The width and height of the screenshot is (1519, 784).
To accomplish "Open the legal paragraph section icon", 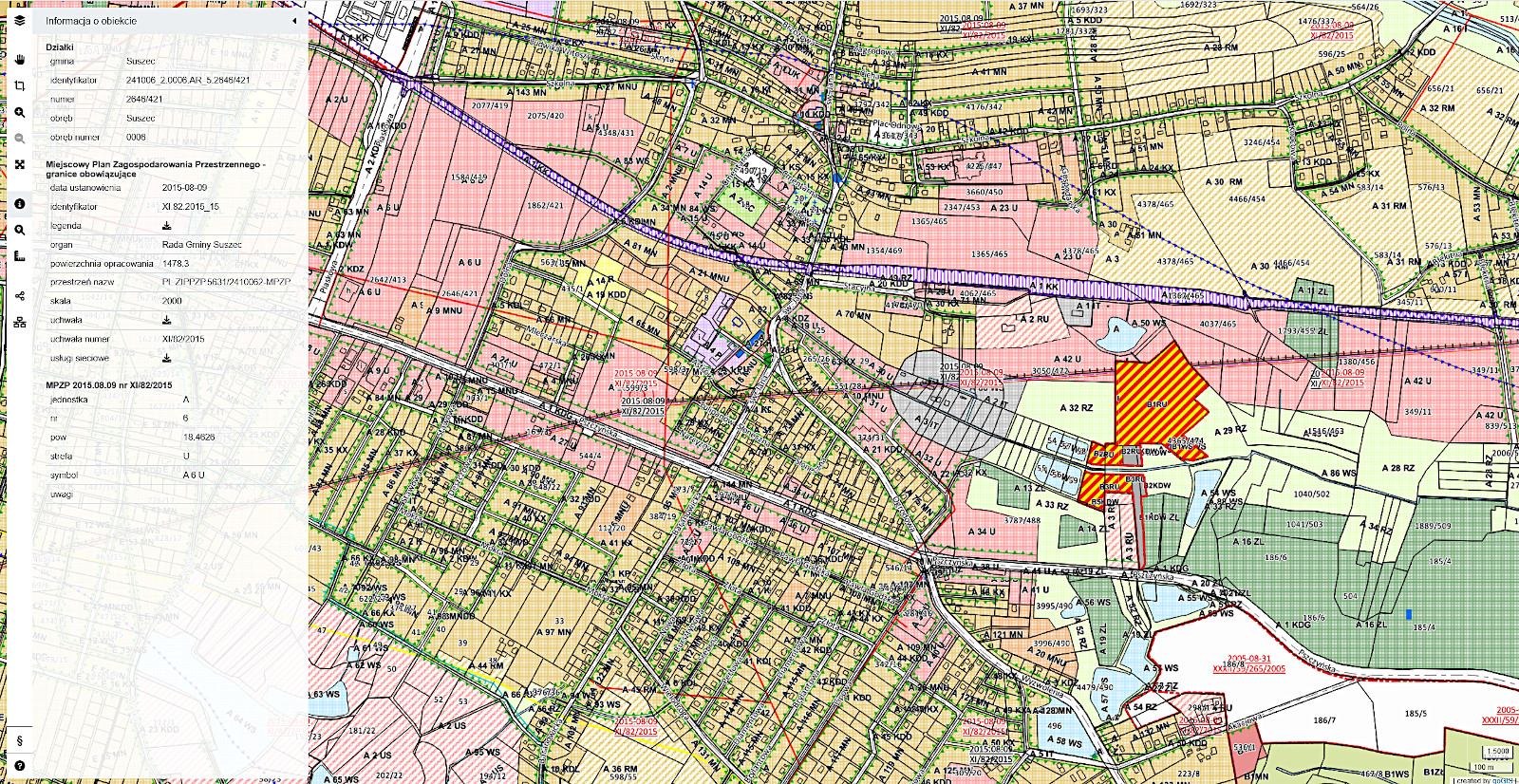I will click(19, 740).
